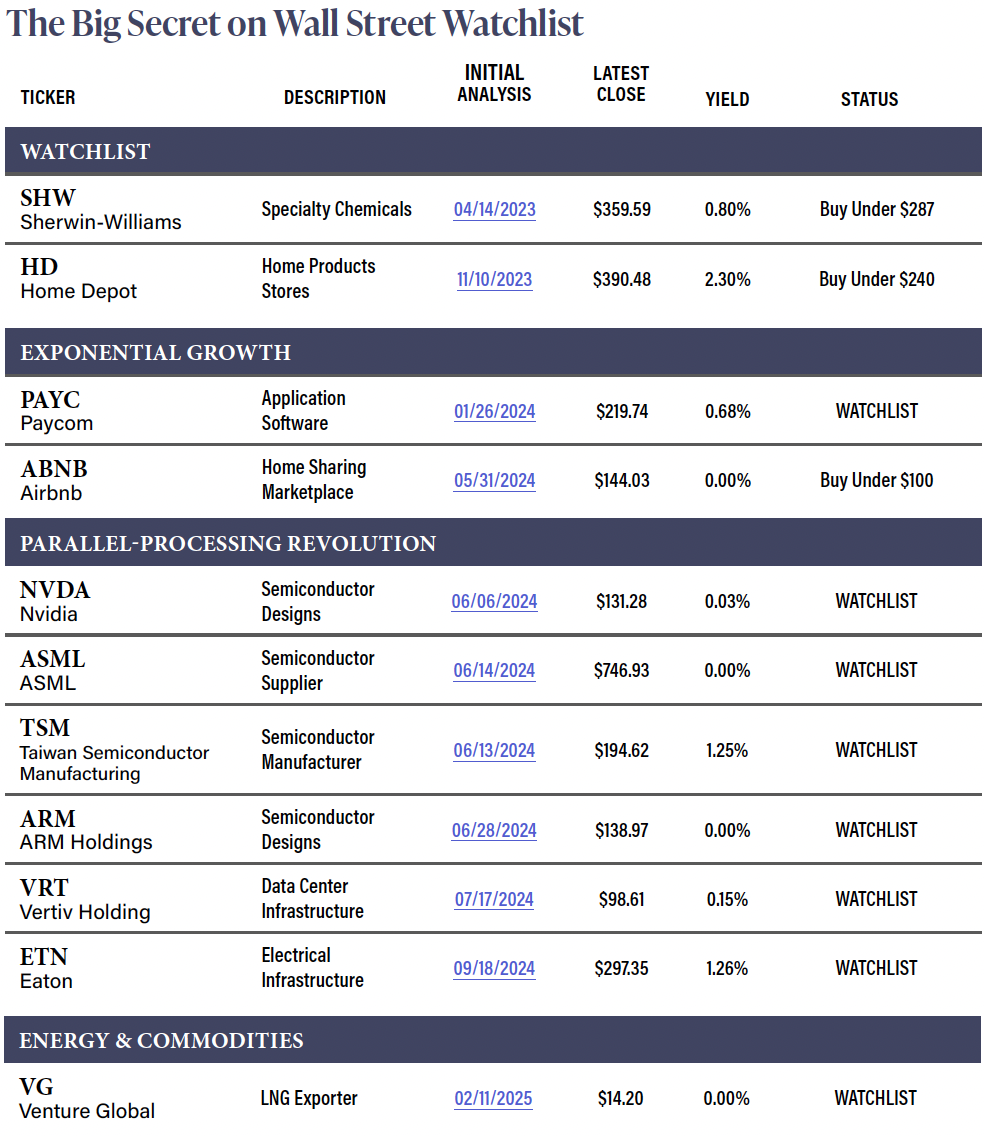Select the PARALLEL-PROCESSING REVOLUTION section header
Image resolution: width=984 pixels, height=1136 pixels.
(228, 544)
